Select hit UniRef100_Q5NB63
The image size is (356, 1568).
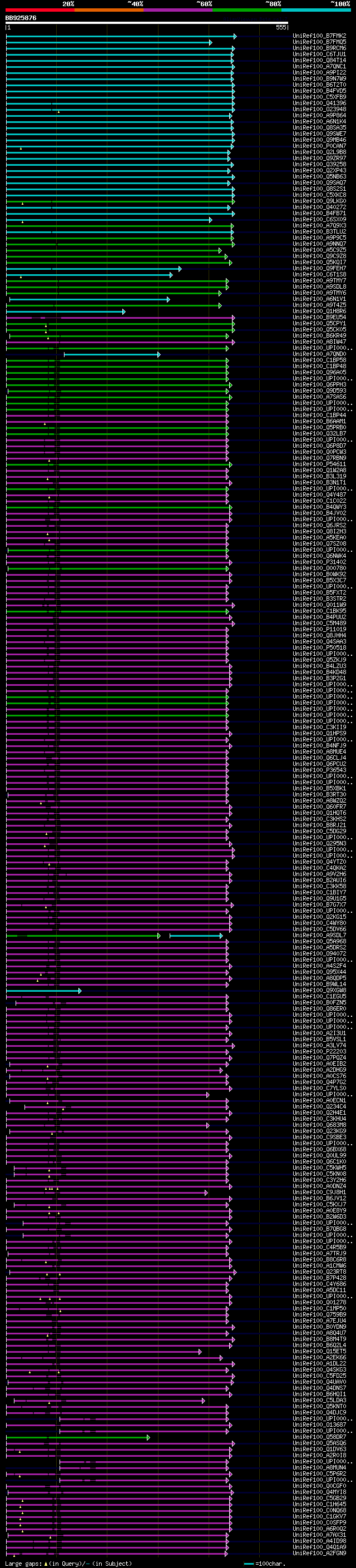(x=319, y=176)
